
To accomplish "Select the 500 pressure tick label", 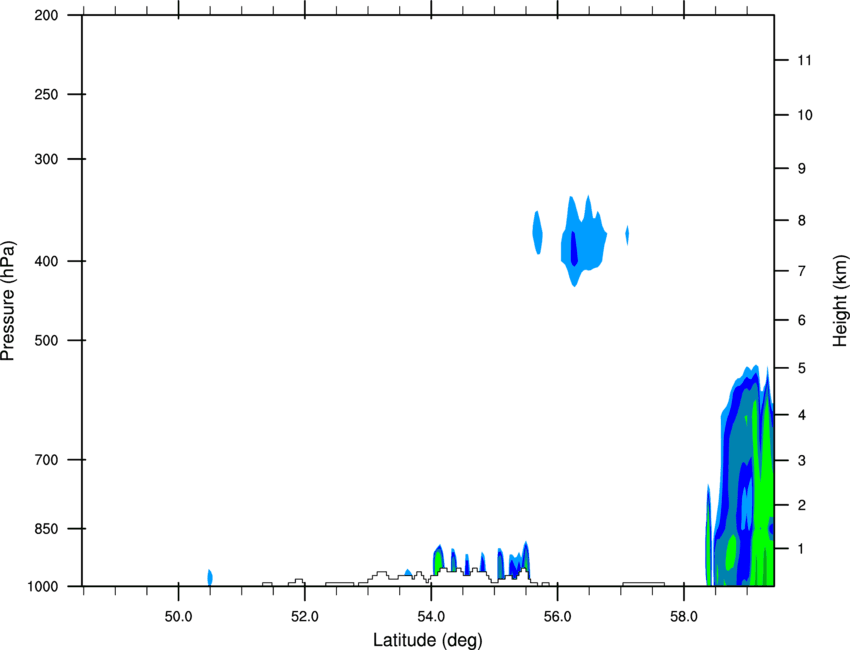I will pos(46,340).
